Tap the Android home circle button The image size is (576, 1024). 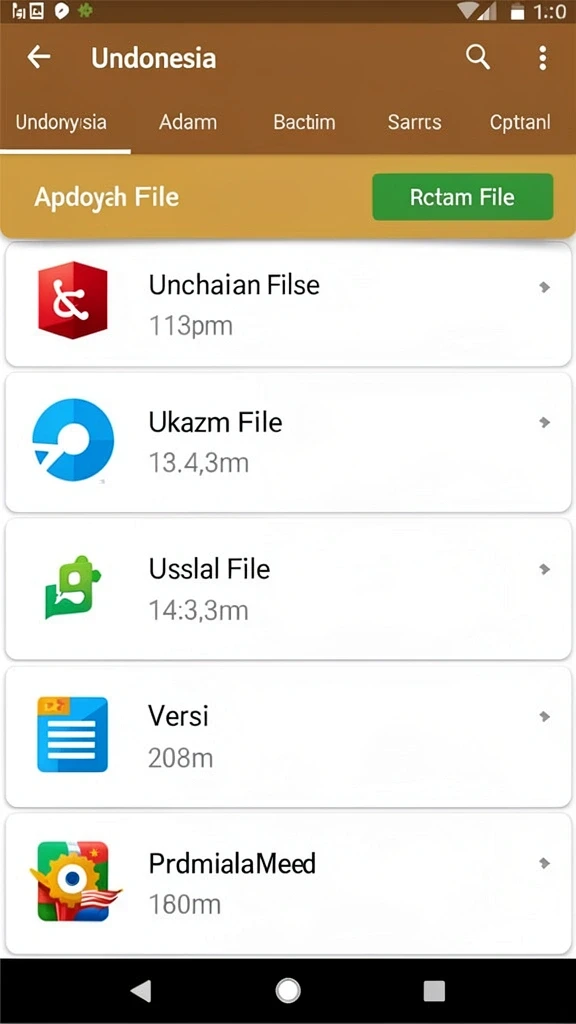(x=288, y=991)
